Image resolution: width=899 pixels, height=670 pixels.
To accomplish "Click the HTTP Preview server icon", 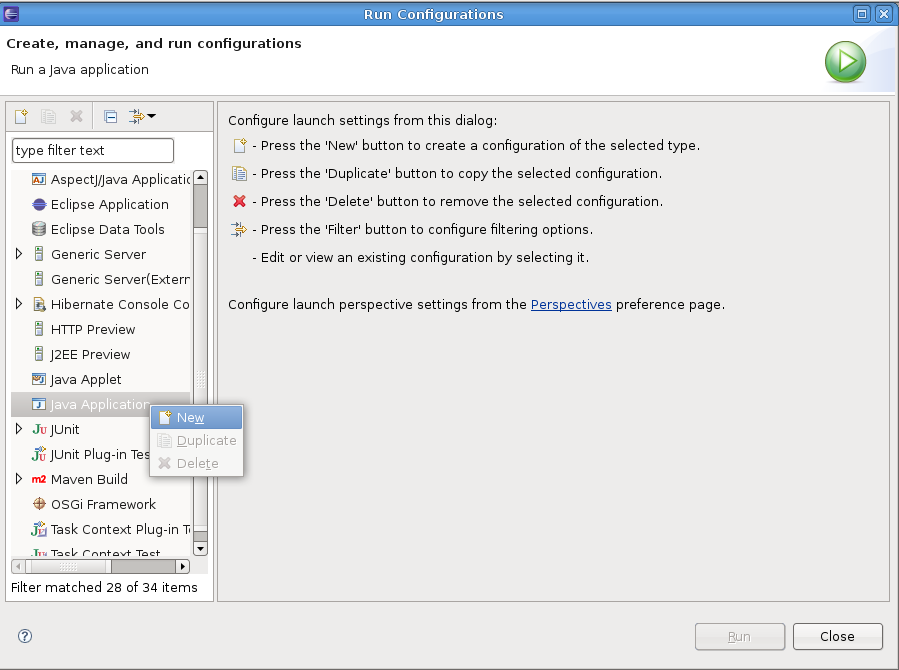I will click(x=39, y=329).
